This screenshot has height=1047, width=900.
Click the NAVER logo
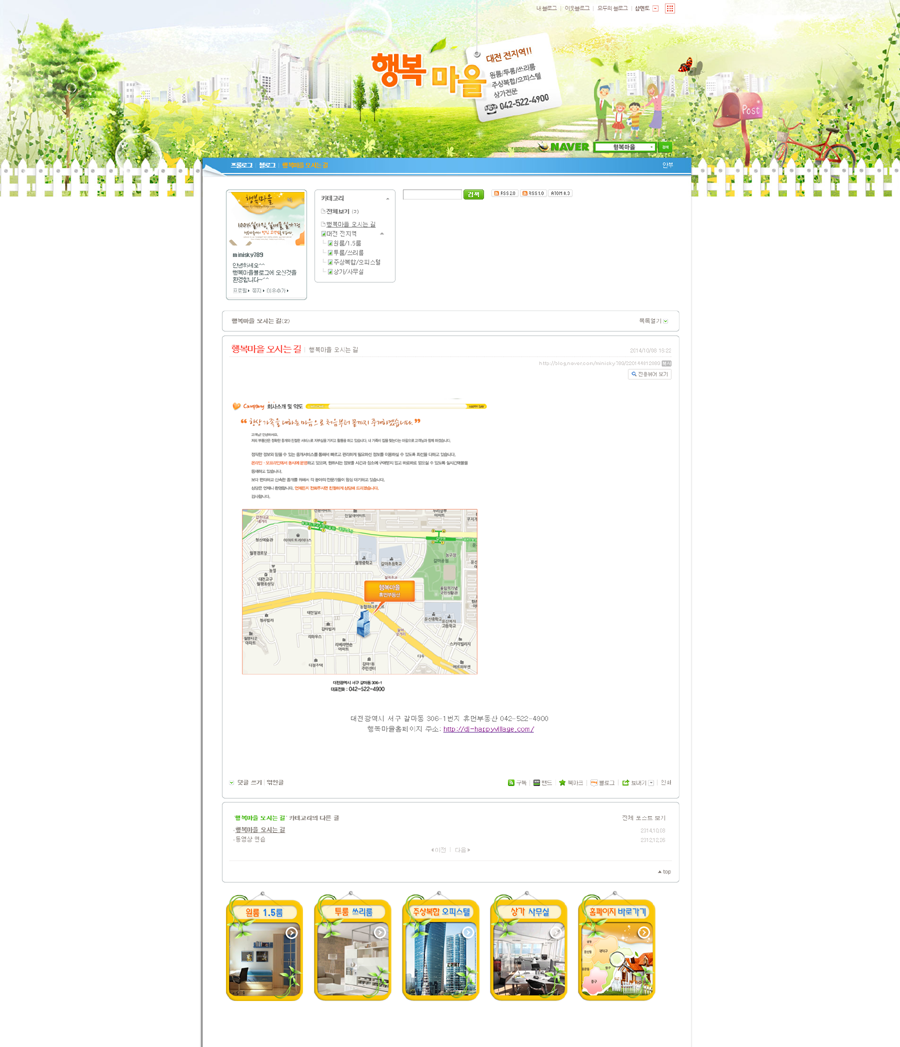coord(564,147)
